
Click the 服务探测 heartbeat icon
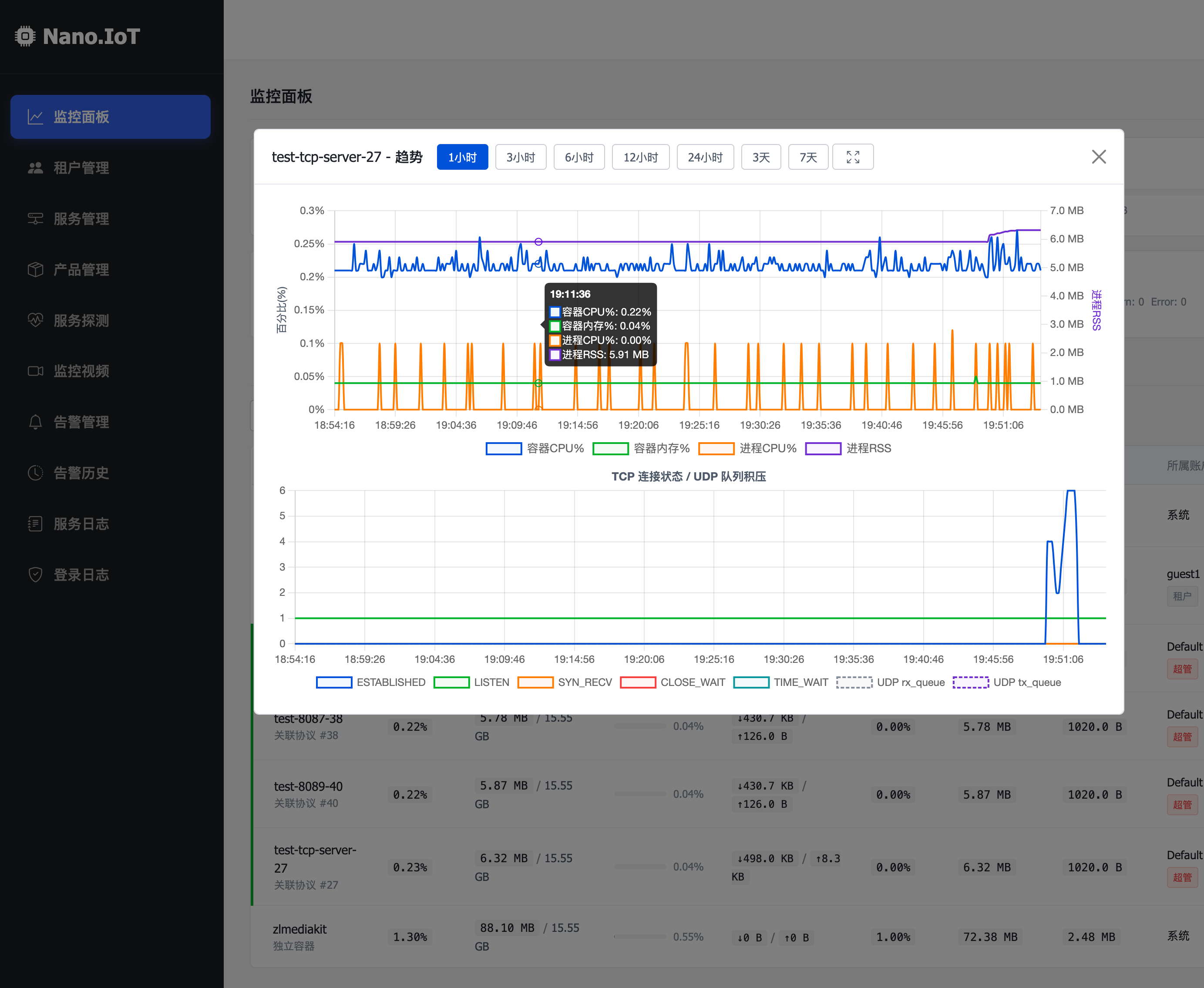point(35,320)
